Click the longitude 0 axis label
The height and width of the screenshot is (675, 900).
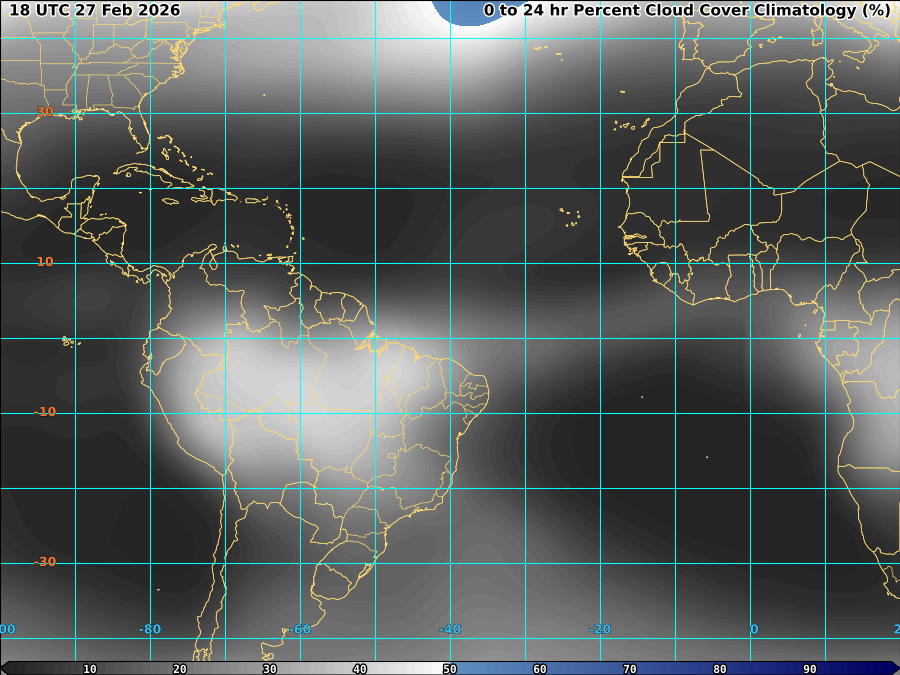click(x=754, y=629)
